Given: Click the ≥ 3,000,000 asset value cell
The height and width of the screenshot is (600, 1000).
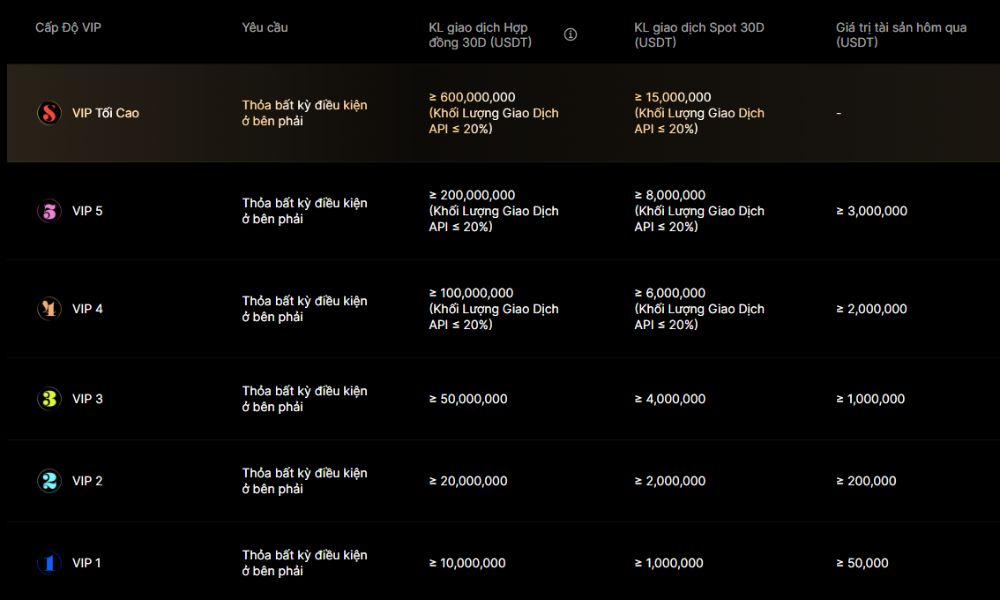Looking at the screenshot, I should point(872,211).
